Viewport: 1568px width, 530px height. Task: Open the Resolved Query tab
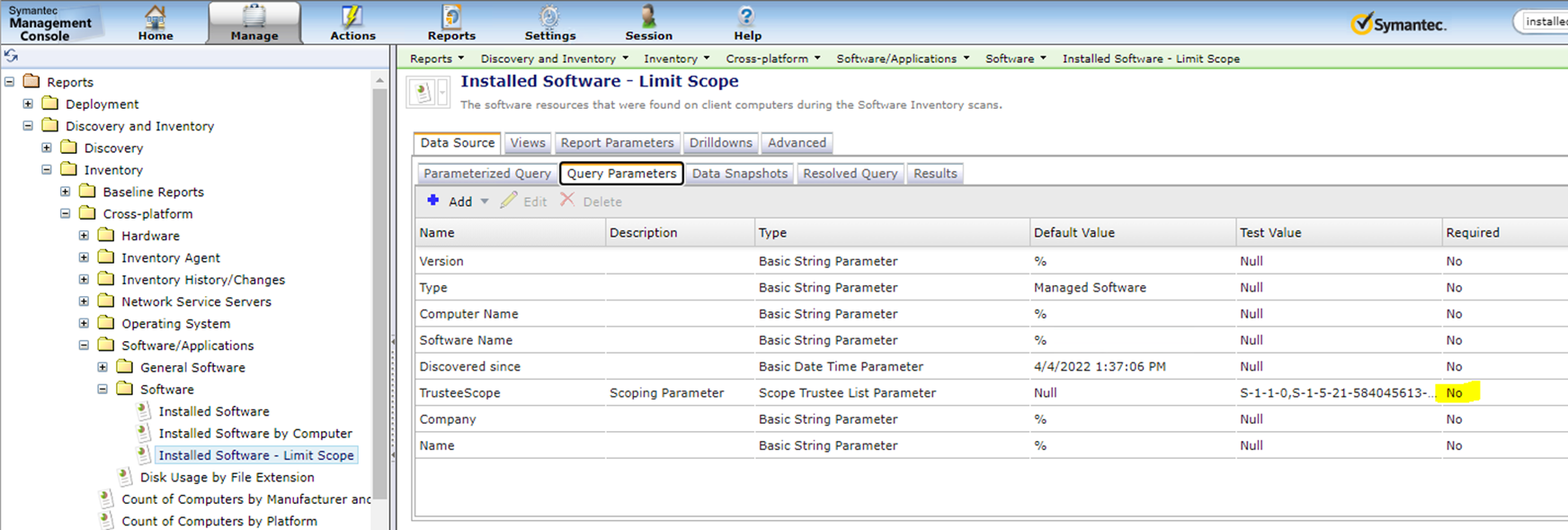point(850,173)
